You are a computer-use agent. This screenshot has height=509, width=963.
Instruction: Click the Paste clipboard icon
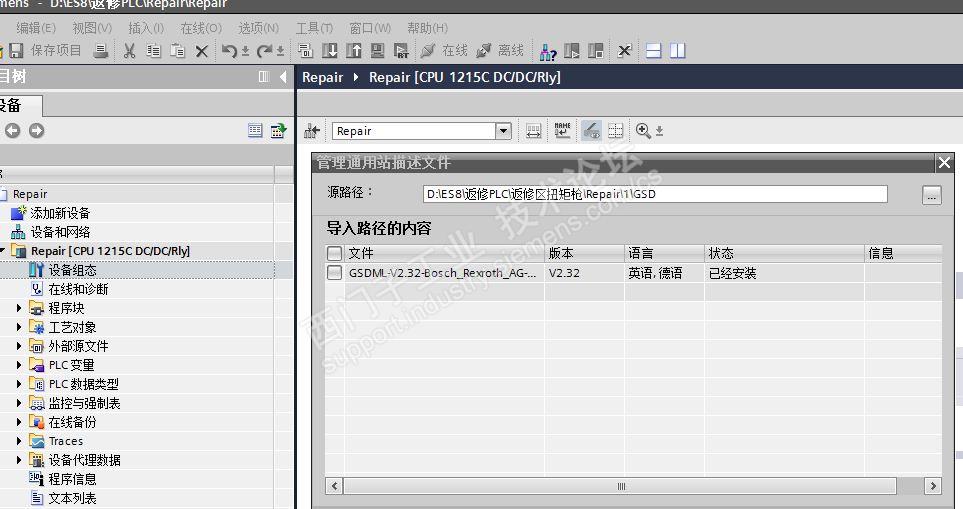click(x=177, y=51)
